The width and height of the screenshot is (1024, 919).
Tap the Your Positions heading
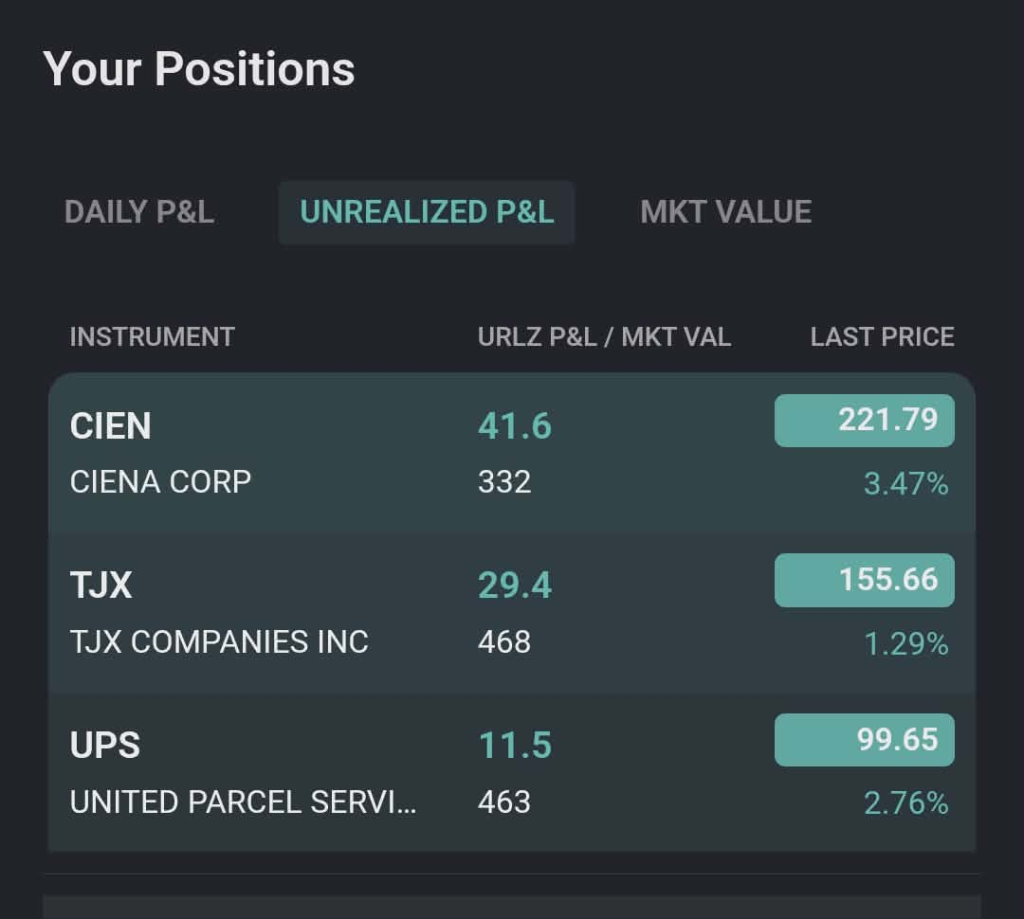coord(199,70)
